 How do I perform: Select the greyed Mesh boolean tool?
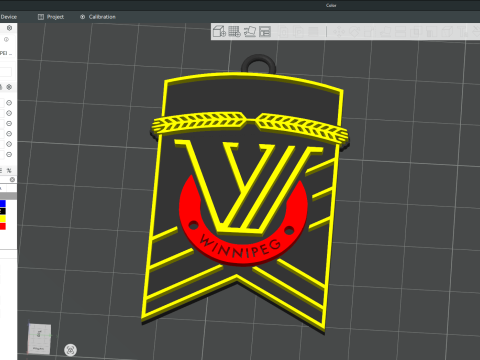click(x=416, y=32)
